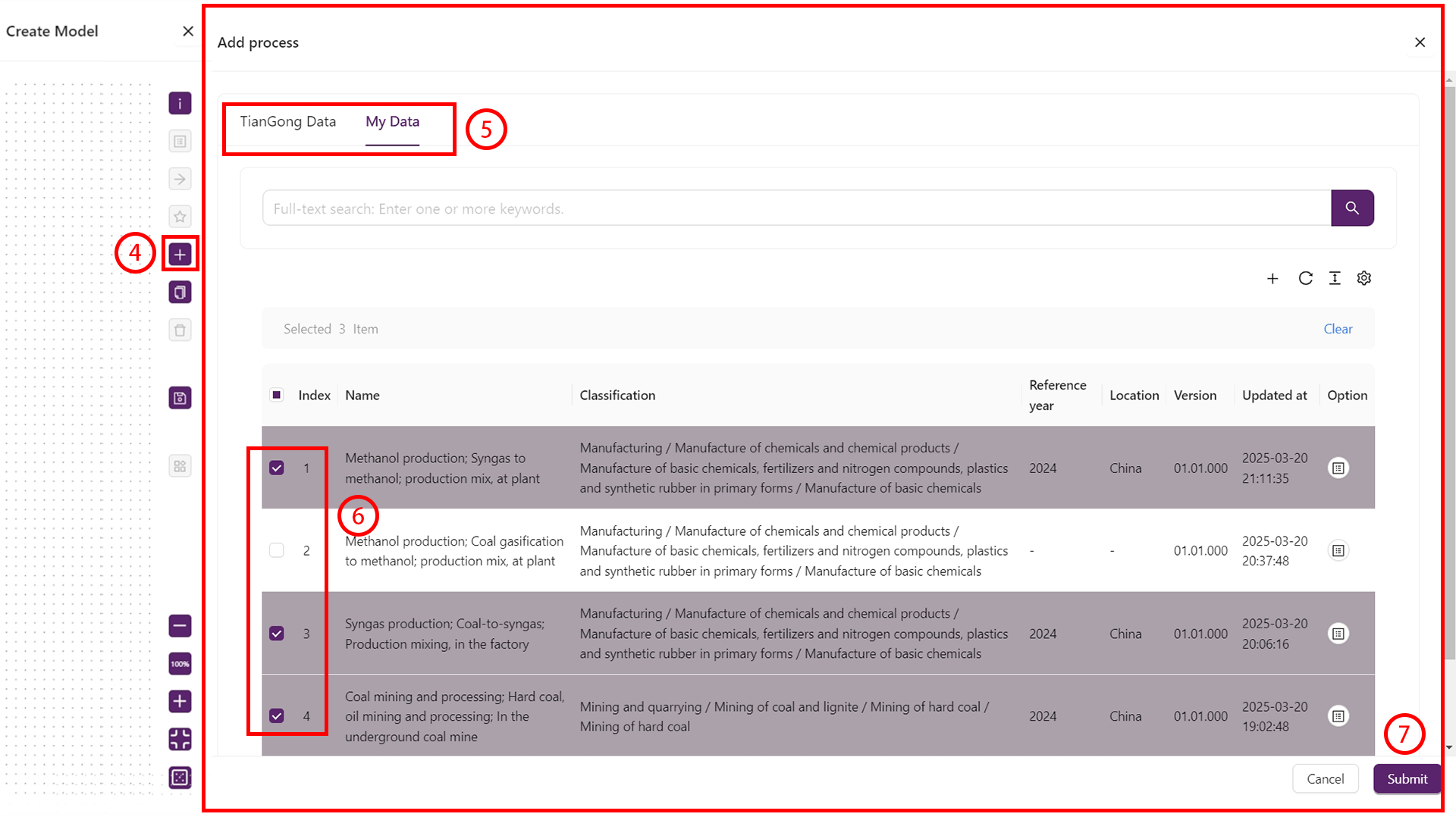Check the Coal gasification to methanol row

[277, 550]
